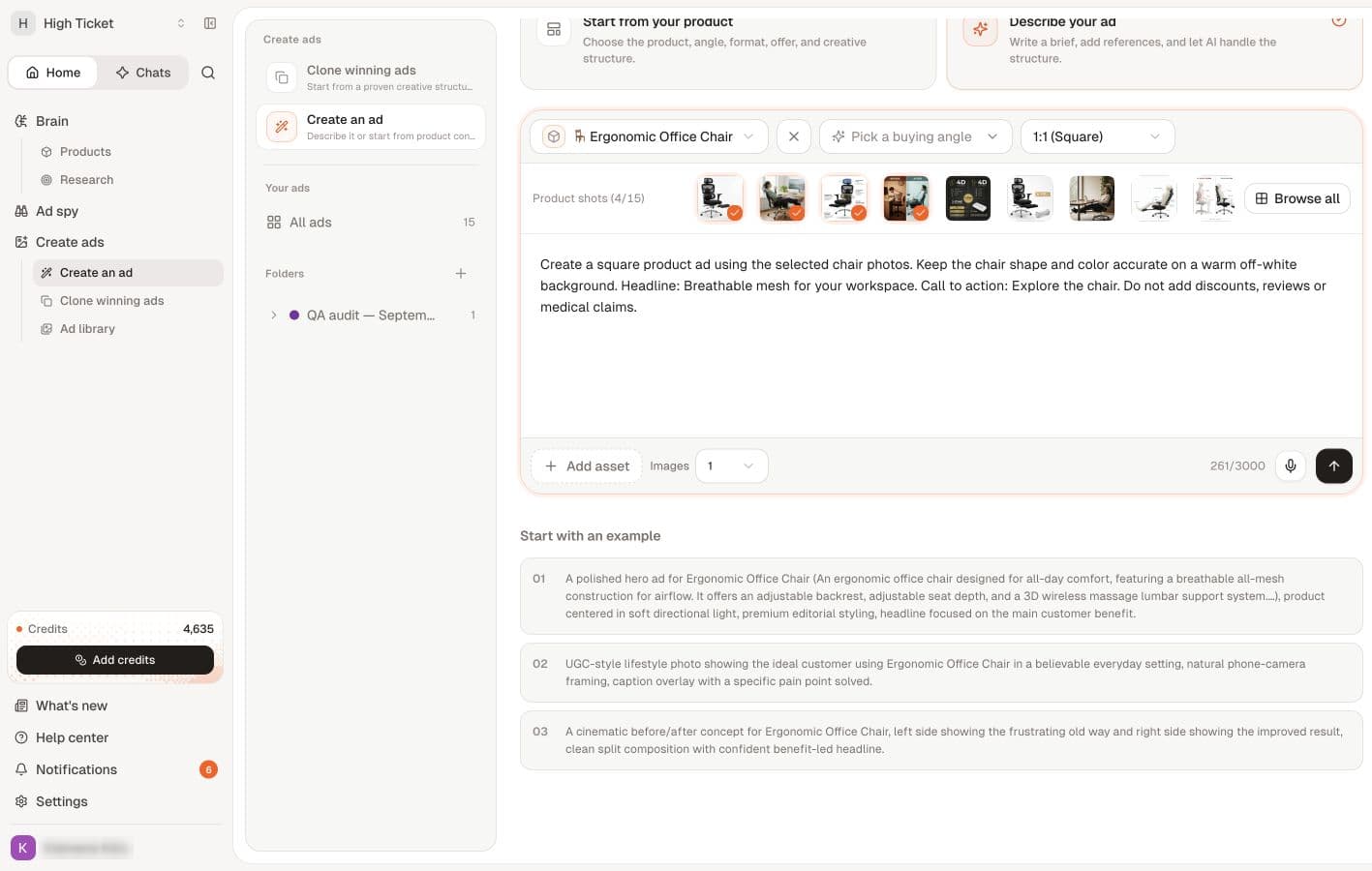The height and width of the screenshot is (871, 1372).
Task: Open the Pick a buying angle dropdown
Action: tap(915, 136)
